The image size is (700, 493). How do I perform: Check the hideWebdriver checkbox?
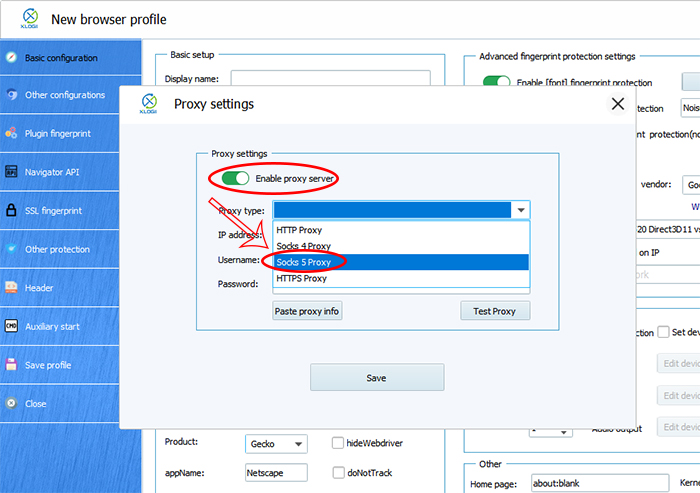pos(338,443)
